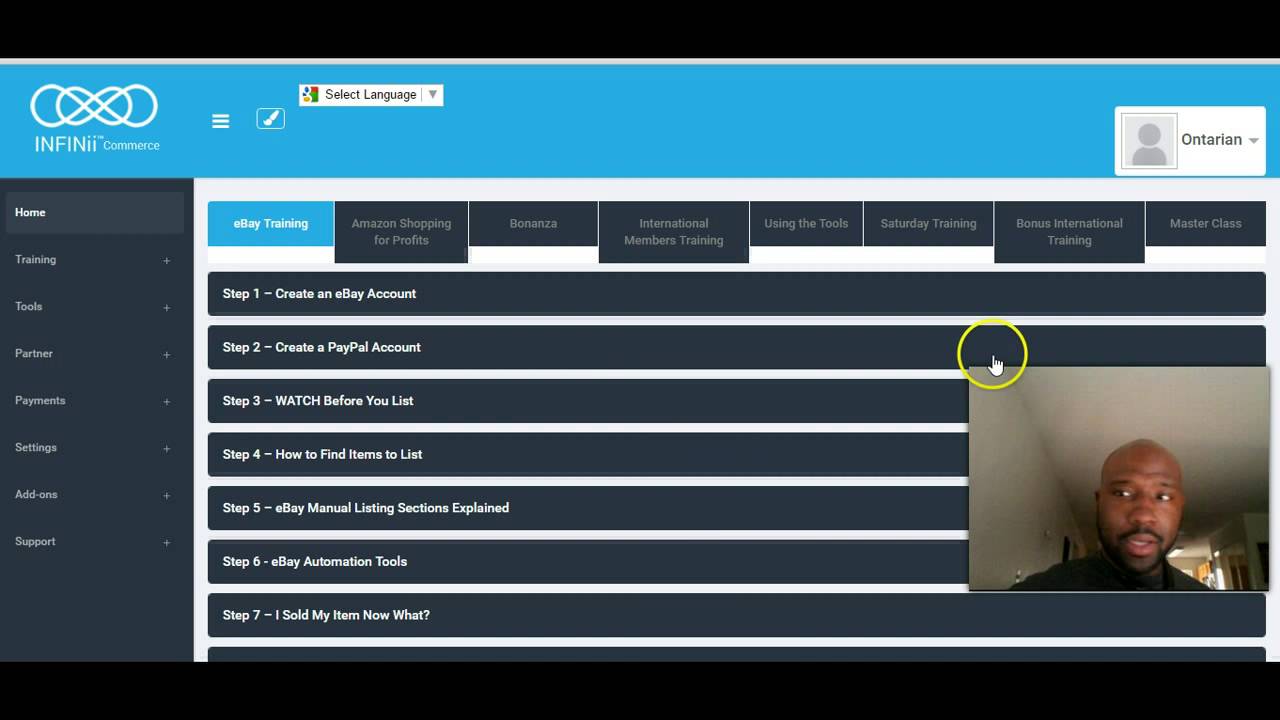The height and width of the screenshot is (720, 1280).
Task: Expand Tools with its plus icon
Action: (x=167, y=307)
